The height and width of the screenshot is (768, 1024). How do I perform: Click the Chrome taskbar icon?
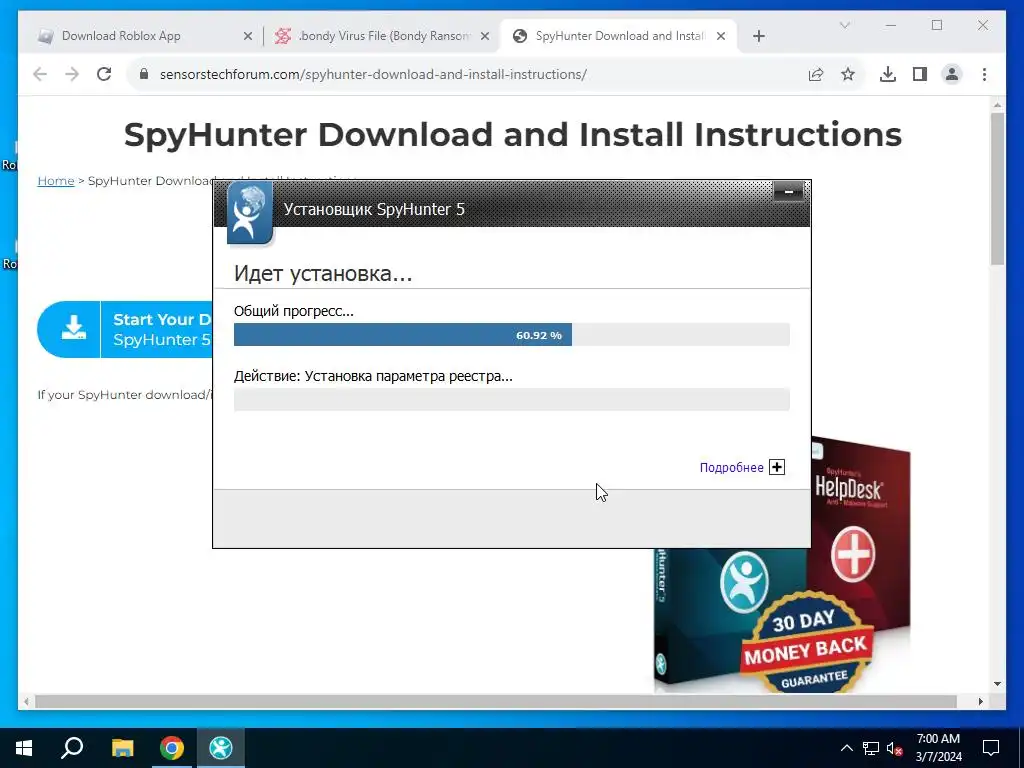click(x=172, y=748)
